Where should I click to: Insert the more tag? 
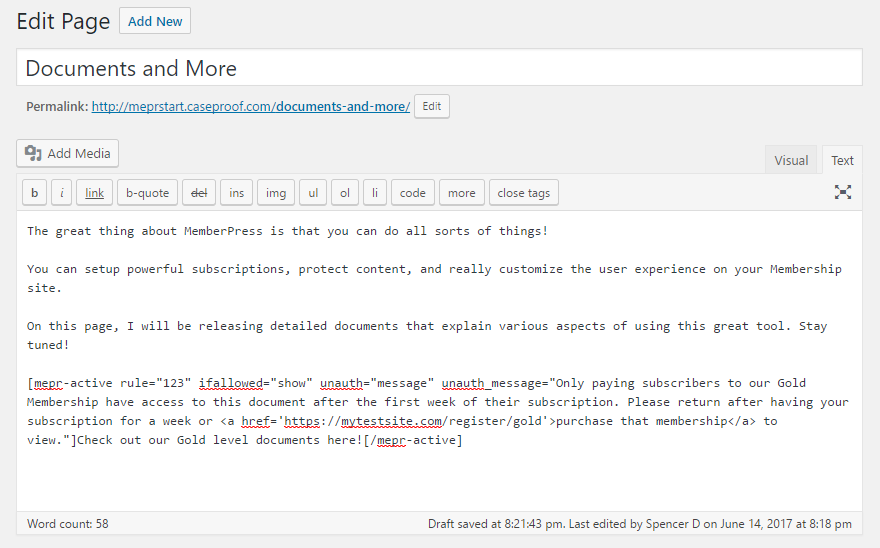pyautogui.click(x=461, y=193)
